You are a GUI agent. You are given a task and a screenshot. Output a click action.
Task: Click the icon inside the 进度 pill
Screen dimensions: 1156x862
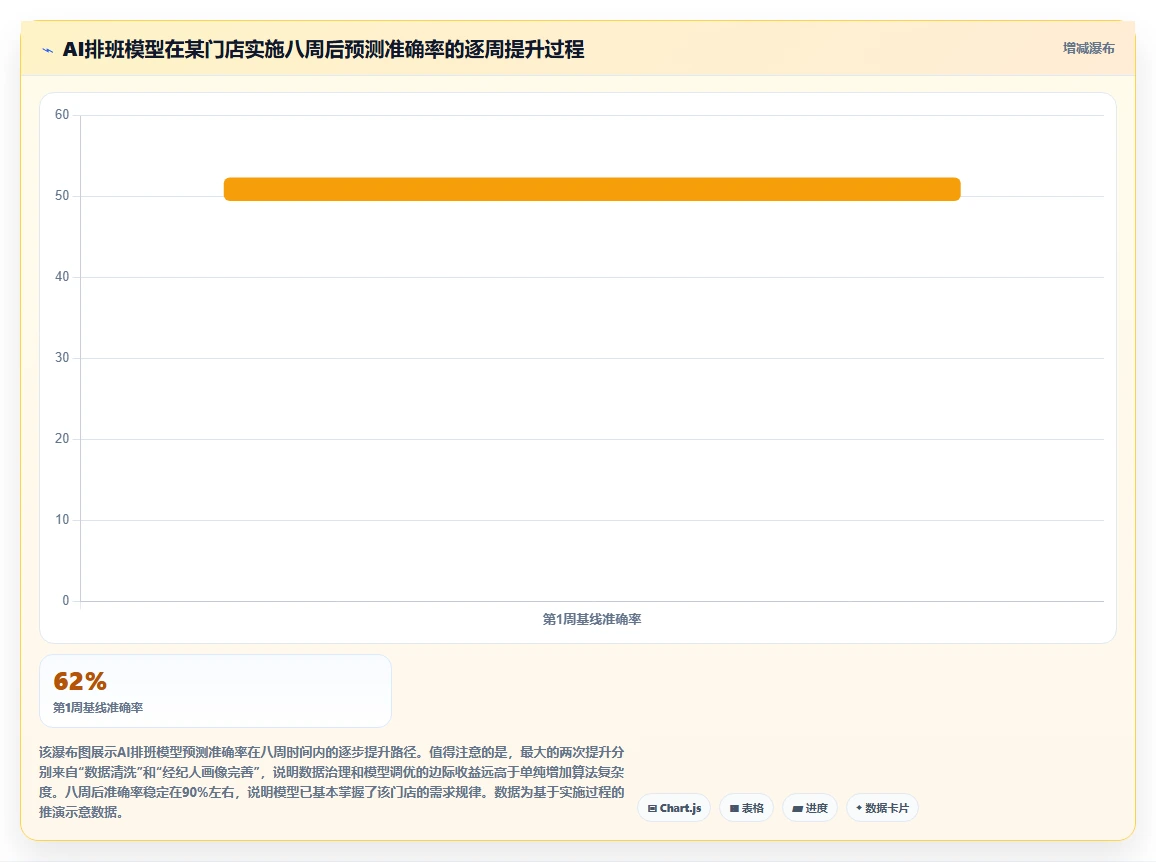point(797,809)
